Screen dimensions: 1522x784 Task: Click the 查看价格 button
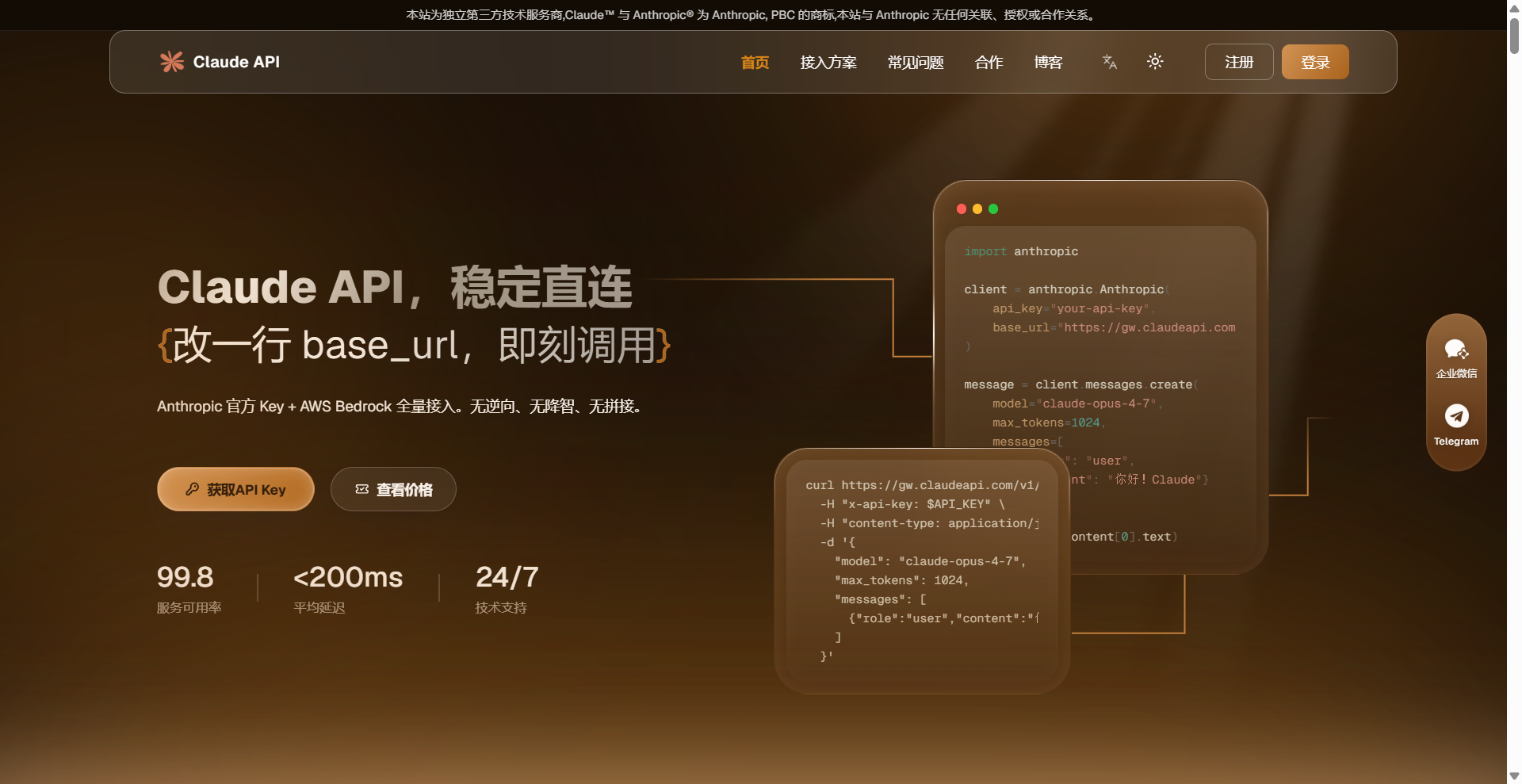(x=393, y=489)
